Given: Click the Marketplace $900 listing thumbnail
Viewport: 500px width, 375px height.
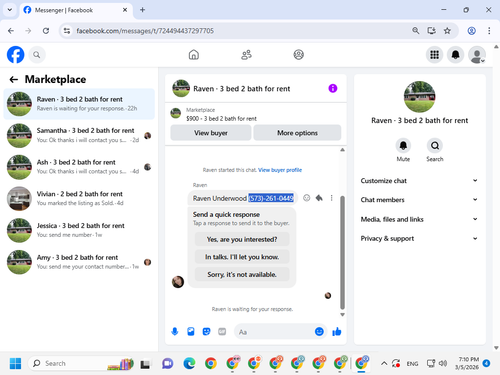Looking at the screenshot, I should coord(176,113).
